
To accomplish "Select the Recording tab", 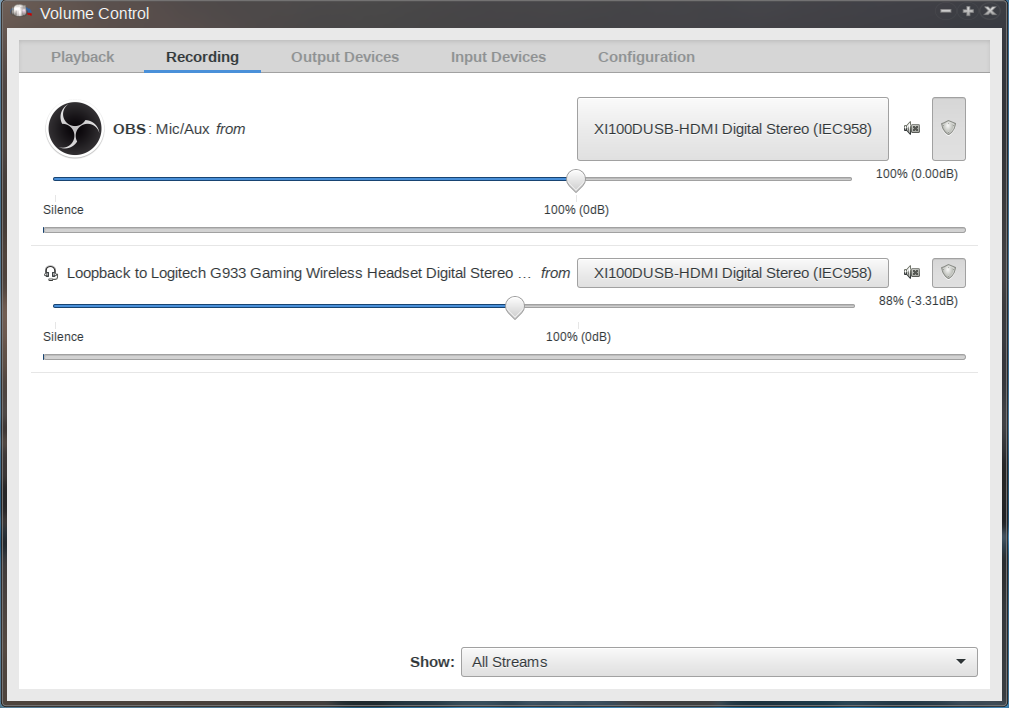I will pos(202,57).
